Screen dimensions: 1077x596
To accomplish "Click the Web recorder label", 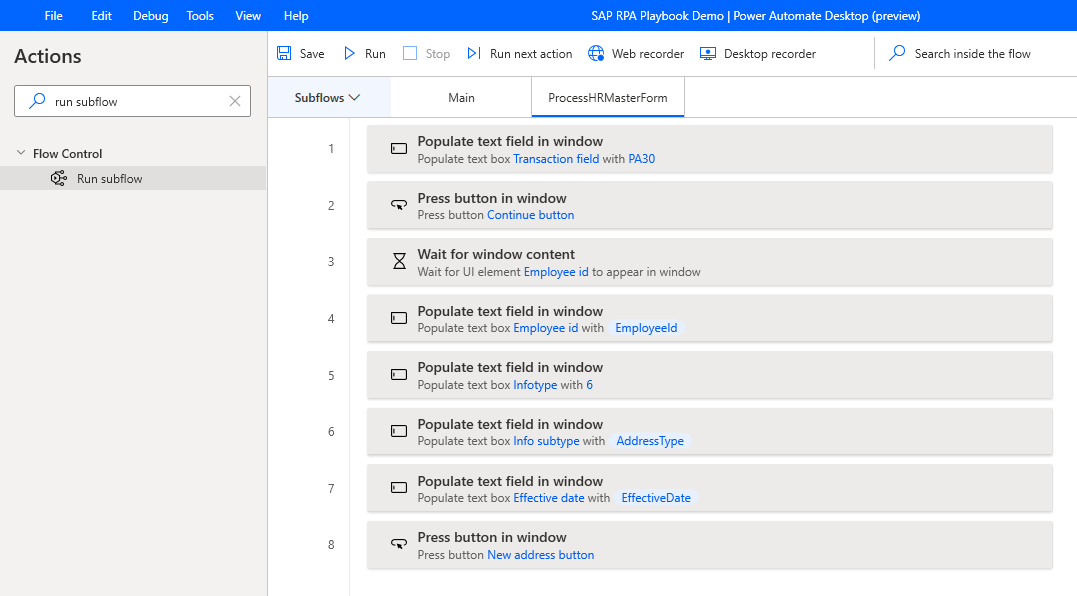I will [648, 54].
